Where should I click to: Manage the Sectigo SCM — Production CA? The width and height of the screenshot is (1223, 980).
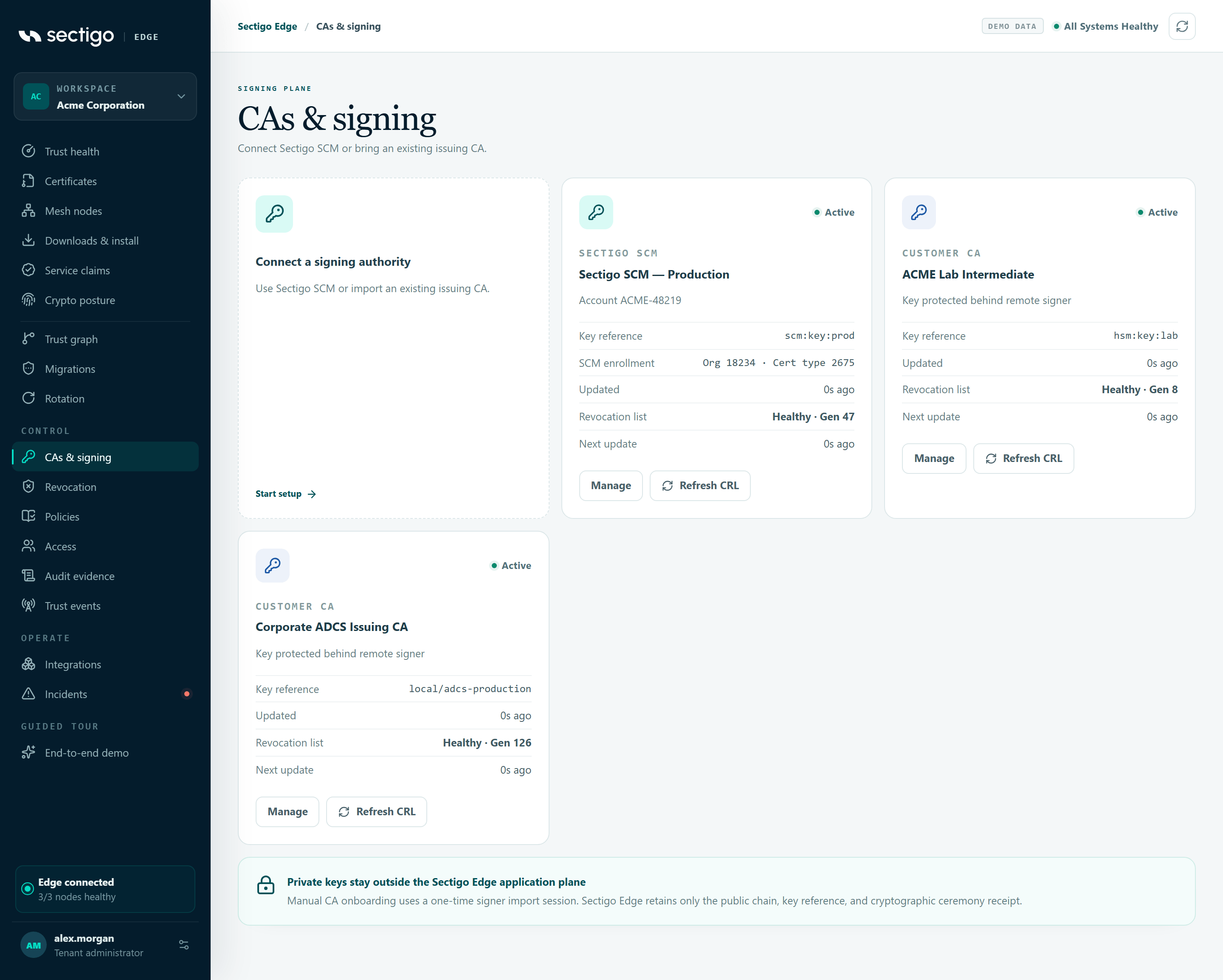[610, 485]
